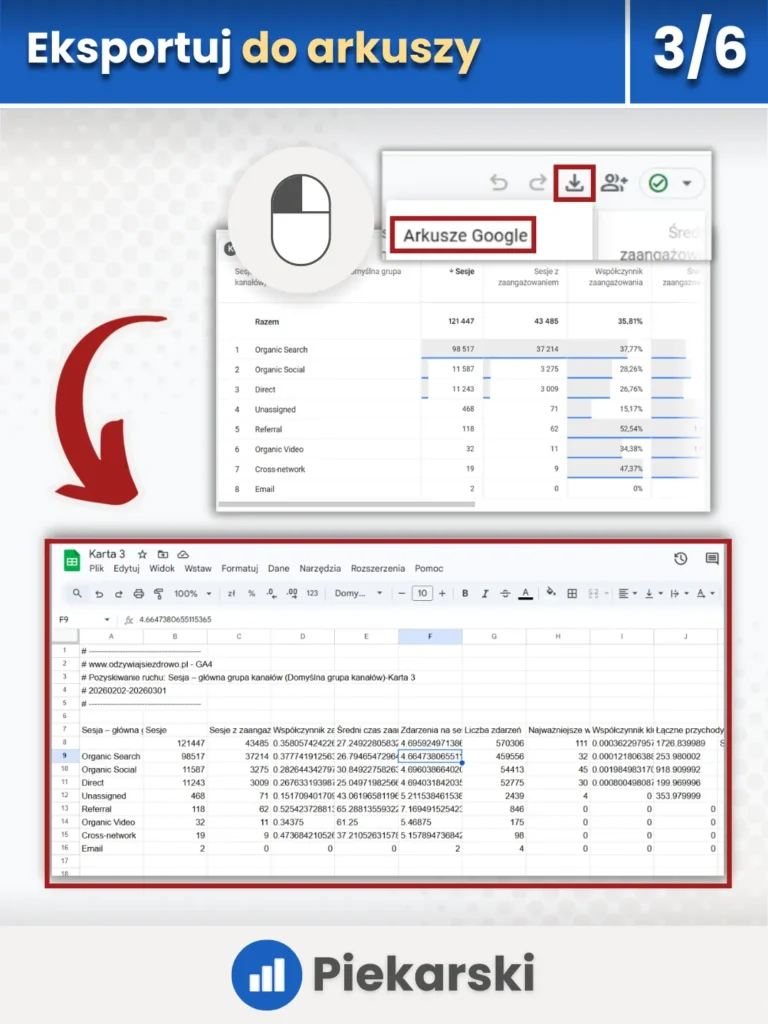Image resolution: width=768 pixels, height=1024 pixels.
Task: Toggle italic formatting
Action: coord(485,594)
